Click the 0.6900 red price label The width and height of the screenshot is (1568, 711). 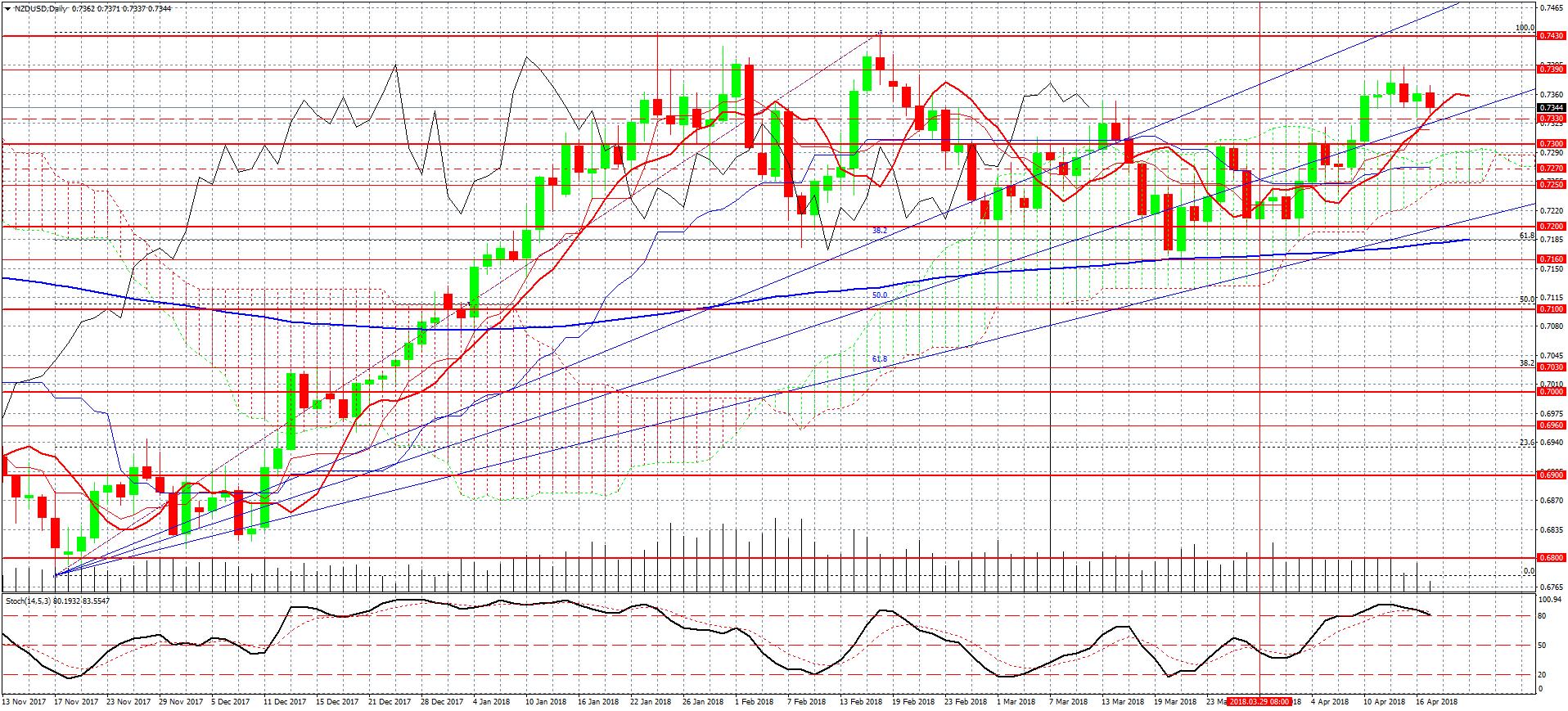pos(1552,475)
